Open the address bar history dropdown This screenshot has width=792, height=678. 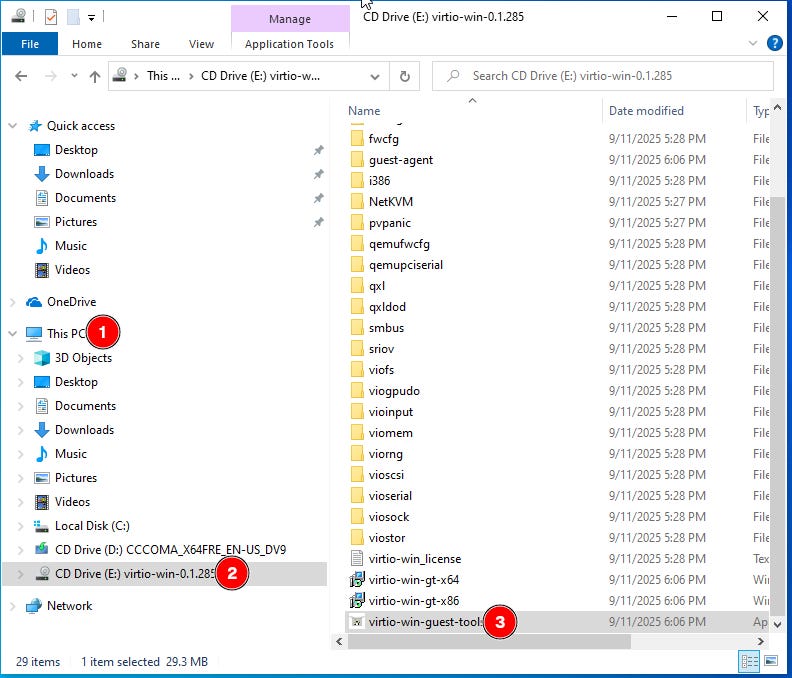(x=375, y=76)
